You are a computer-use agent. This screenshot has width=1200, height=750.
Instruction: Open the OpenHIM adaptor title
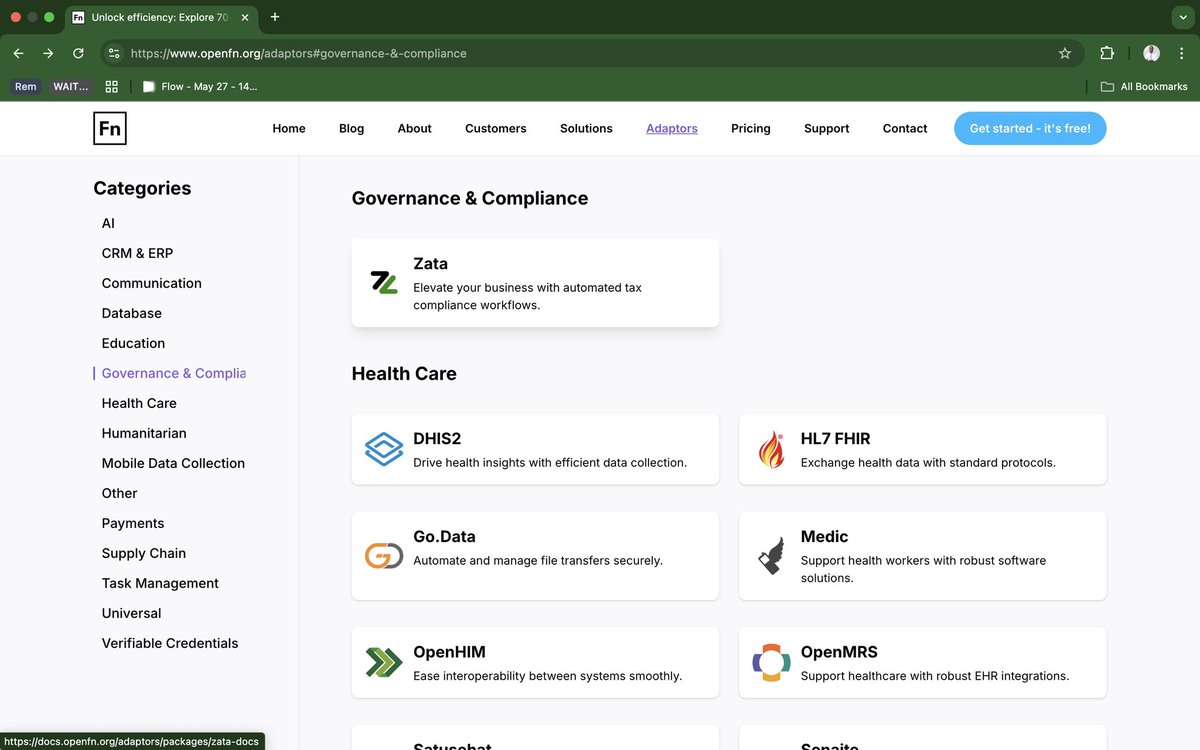click(x=449, y=652)
